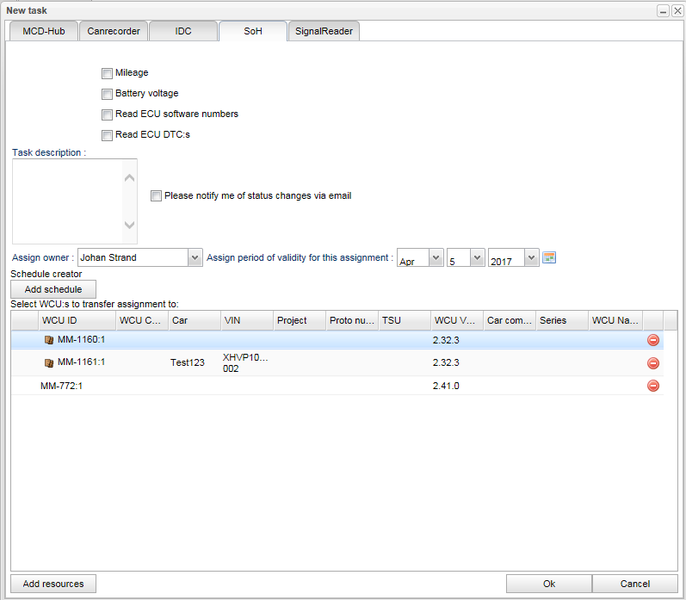The width and height of the screenshot is (686, 600).
Task: Click the package icon beside MM-1161:1
Action: (x=48, y=362)
